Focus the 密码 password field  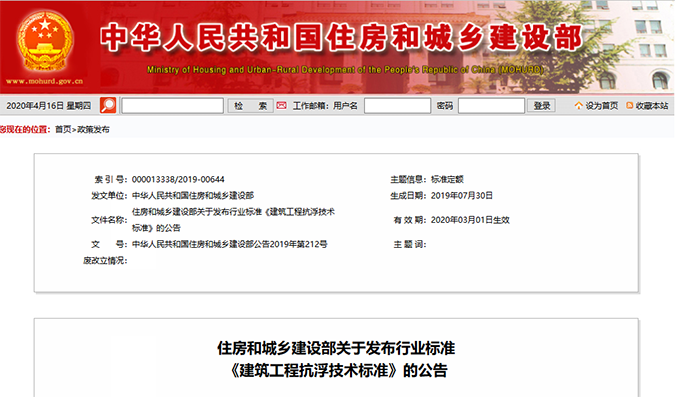tap(491, 106)
